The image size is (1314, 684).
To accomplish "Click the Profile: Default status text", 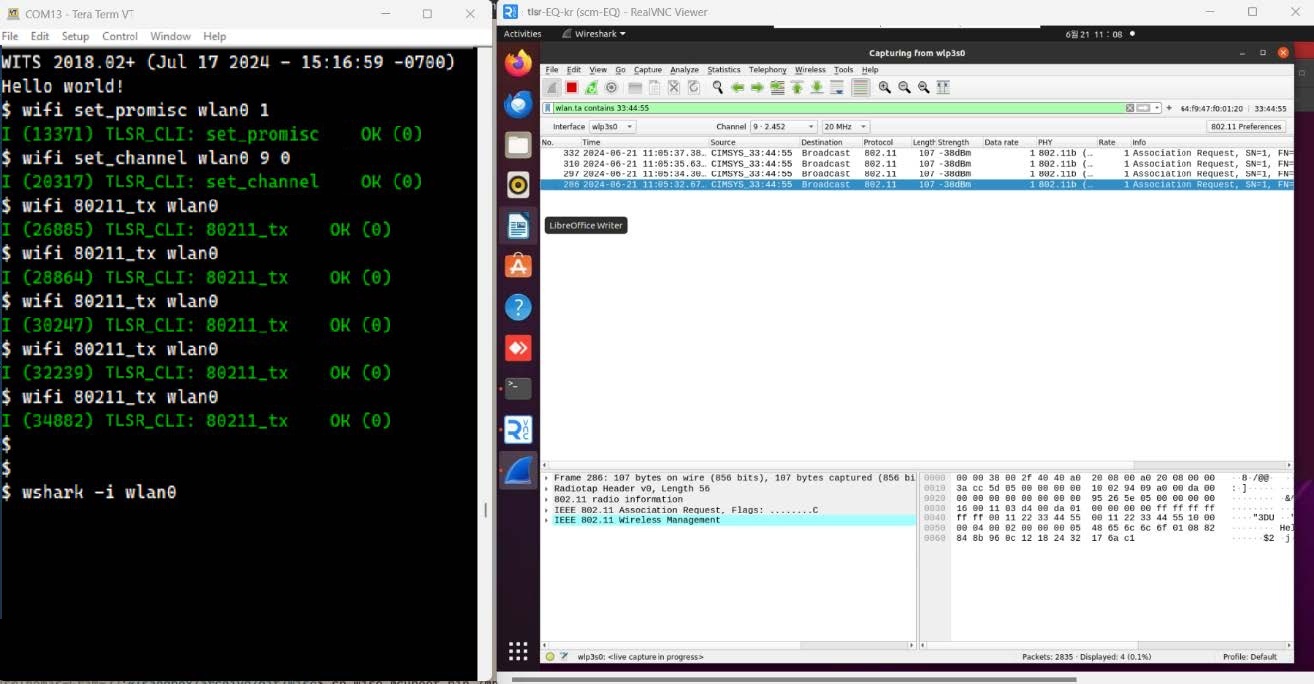I will [x=1249, y=657].
